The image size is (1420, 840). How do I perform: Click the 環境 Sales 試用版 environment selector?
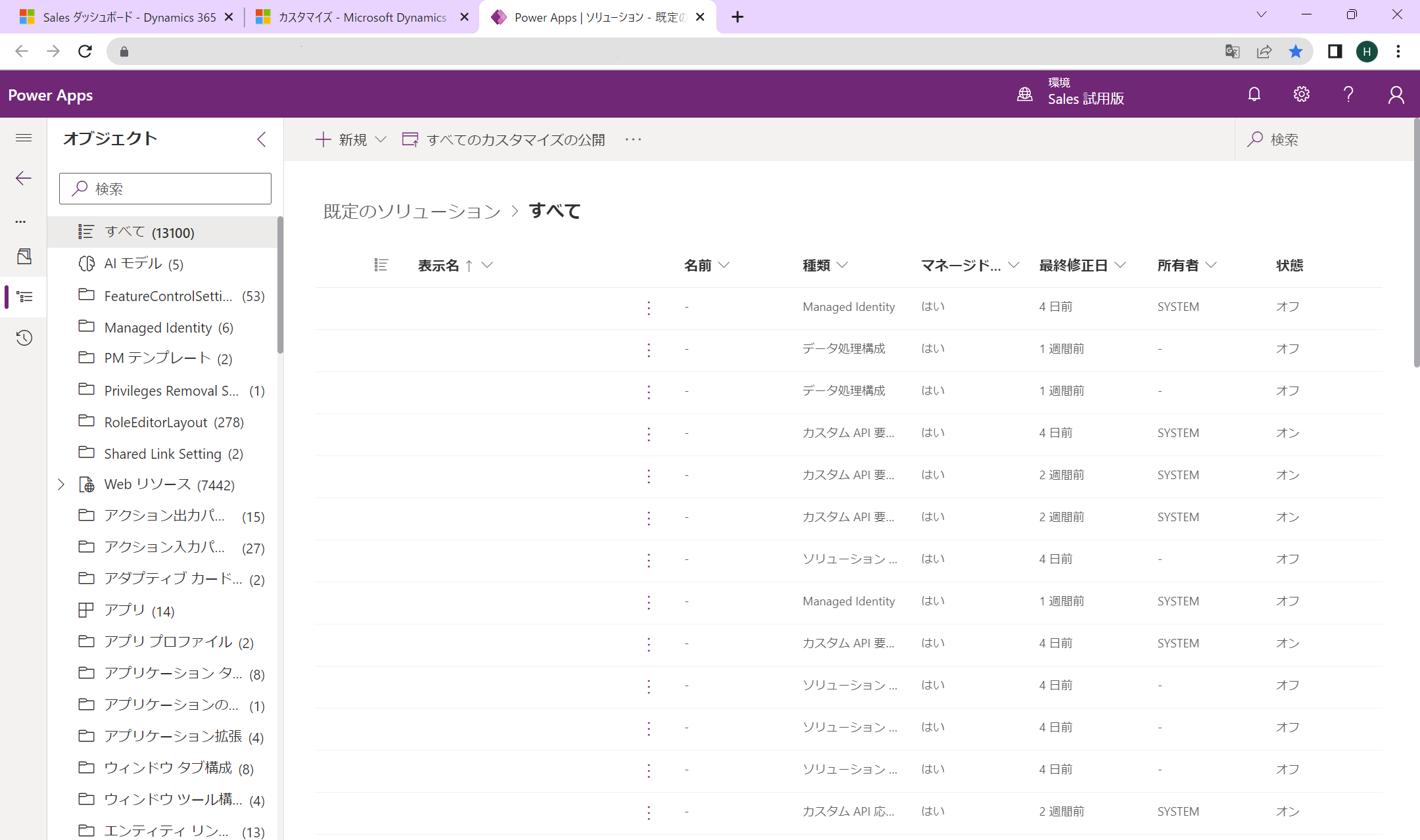click(x=1072, y=92)
